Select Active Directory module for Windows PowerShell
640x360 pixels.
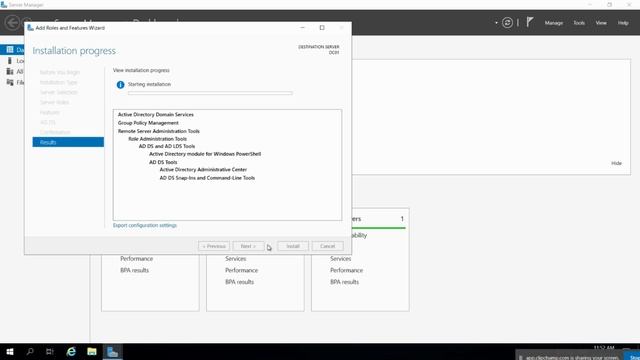coord(205,154)
